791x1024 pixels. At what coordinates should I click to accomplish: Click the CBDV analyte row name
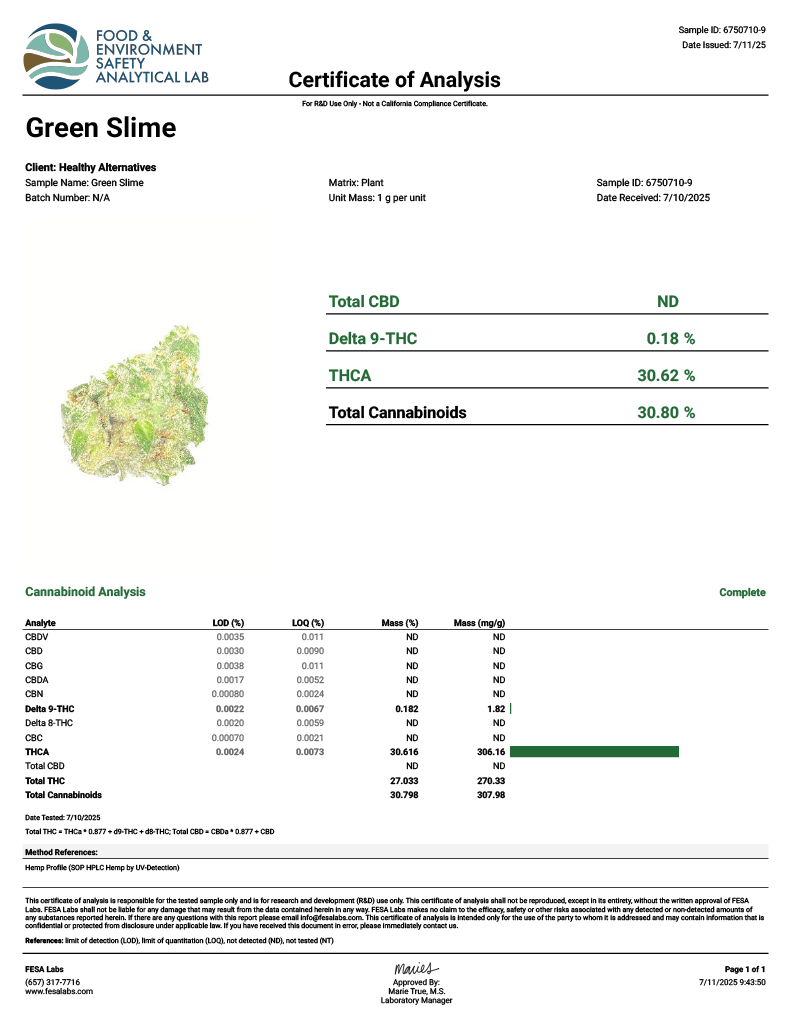coord(37,637)
